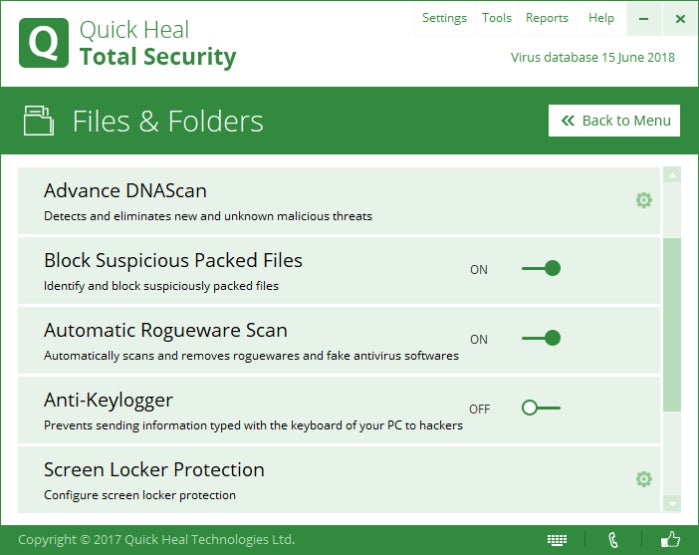Select the Screen Locker Protection title
Screen dimensions: 699x555
point(154,469)
